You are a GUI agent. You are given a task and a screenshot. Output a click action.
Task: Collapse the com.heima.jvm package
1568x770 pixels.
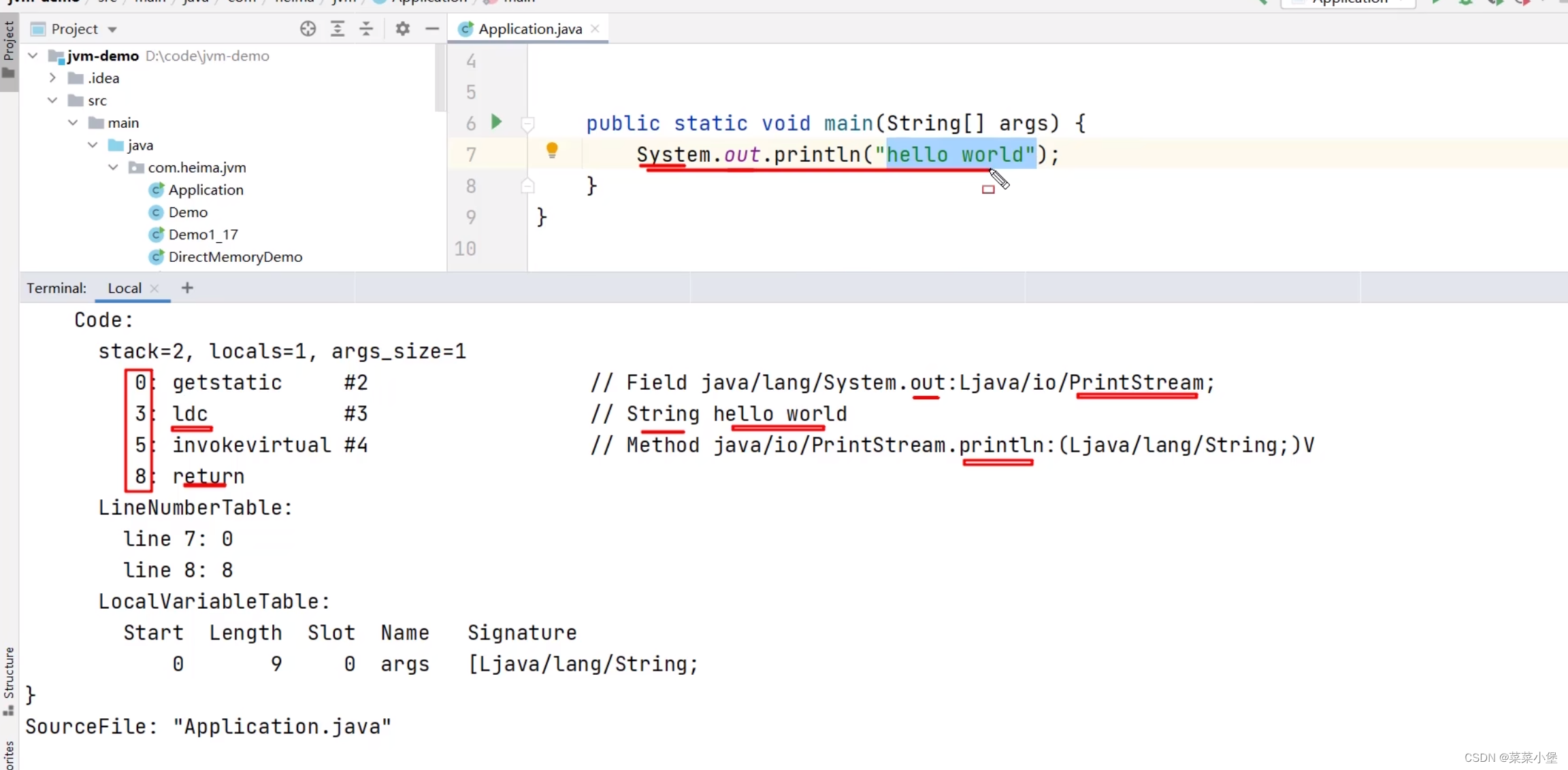(x=113, y=167)
